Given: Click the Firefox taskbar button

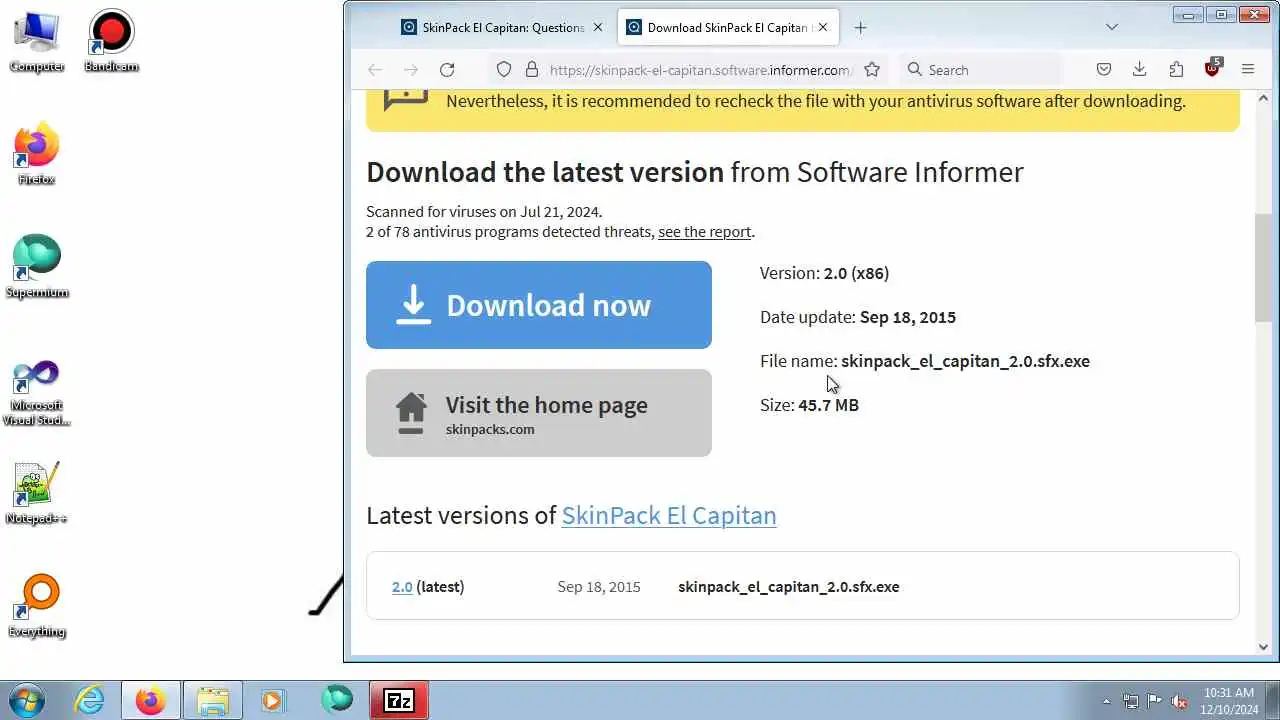Looking at the screenshot, I should [151, 700].
